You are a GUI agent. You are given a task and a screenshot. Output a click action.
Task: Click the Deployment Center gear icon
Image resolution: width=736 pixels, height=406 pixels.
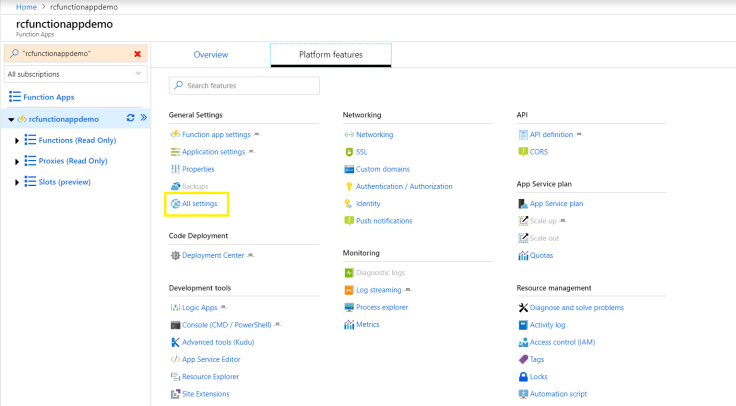tap(175, 255)
